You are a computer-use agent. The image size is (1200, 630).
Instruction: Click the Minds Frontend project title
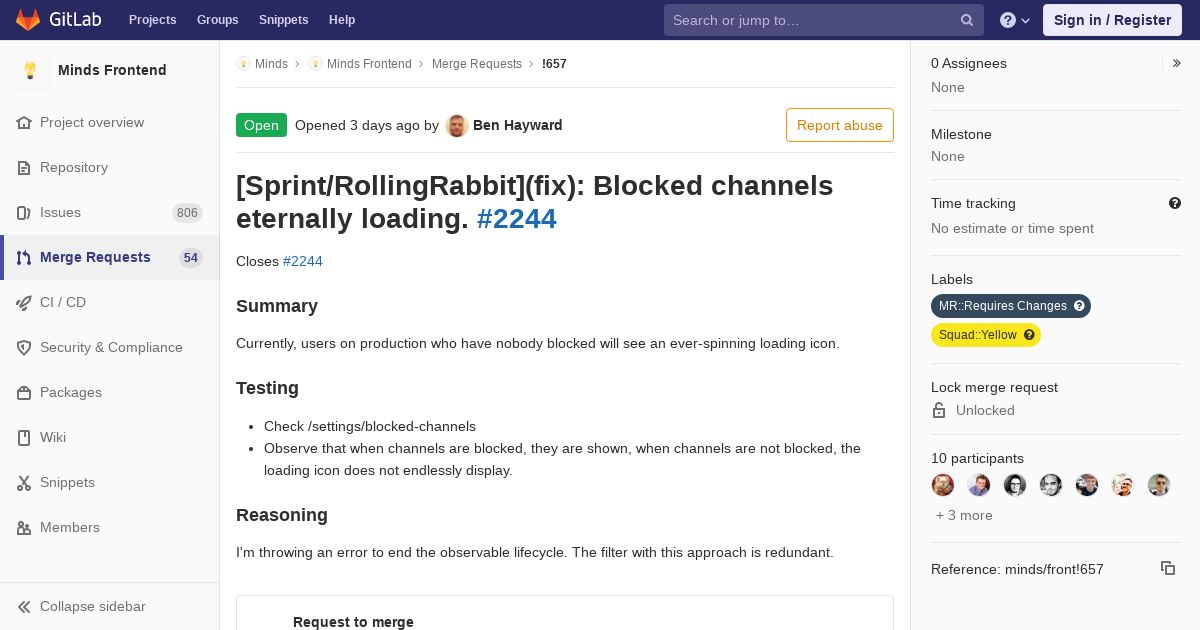tap(112, 70)
